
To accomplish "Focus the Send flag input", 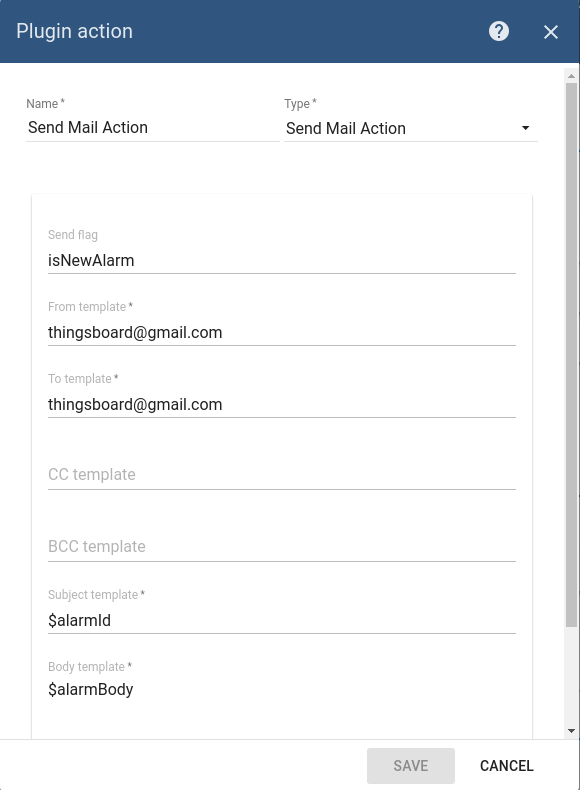I will tap(282, 261).
